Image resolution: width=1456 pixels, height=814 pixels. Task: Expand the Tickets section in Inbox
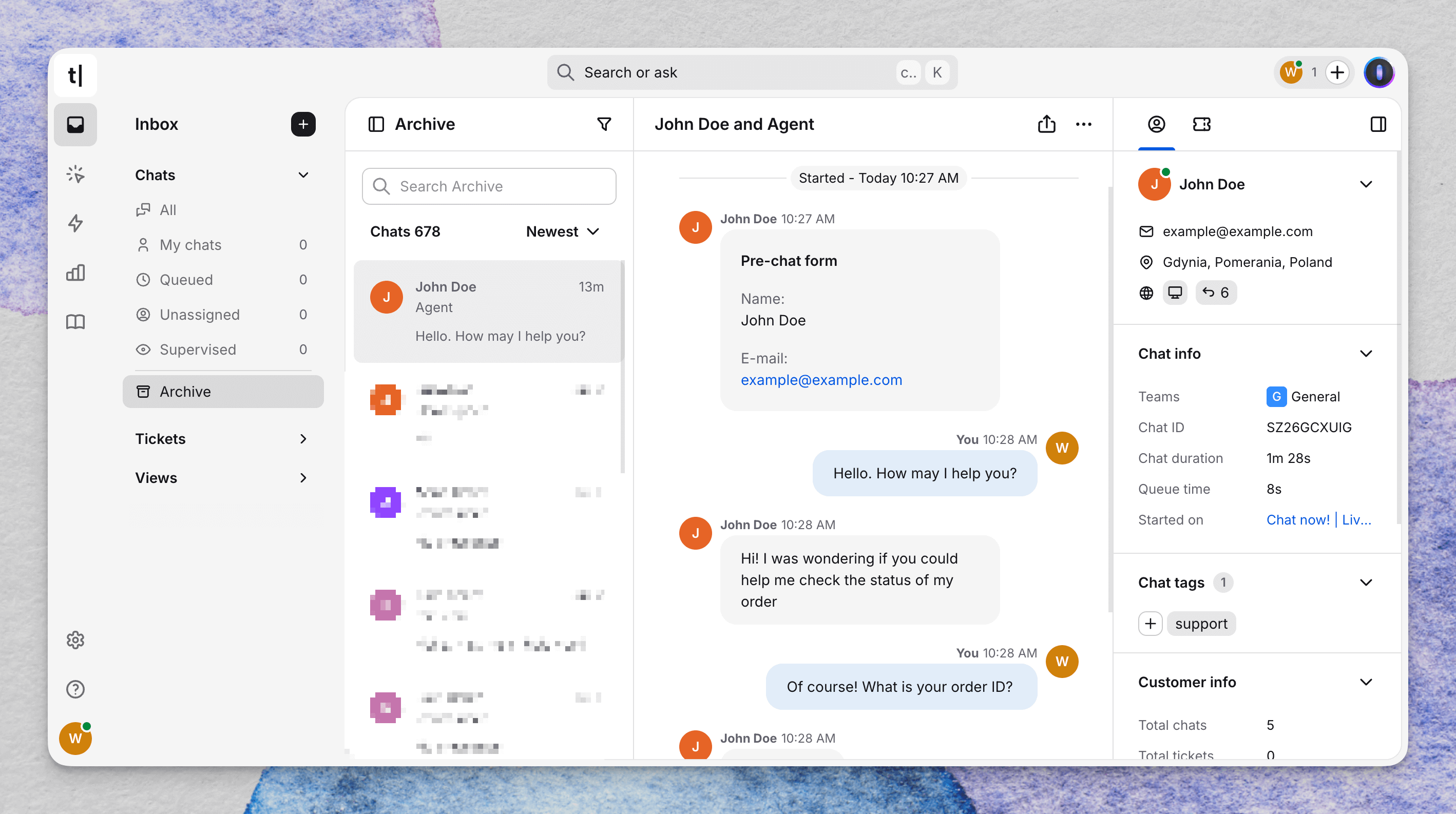[303, 439]
